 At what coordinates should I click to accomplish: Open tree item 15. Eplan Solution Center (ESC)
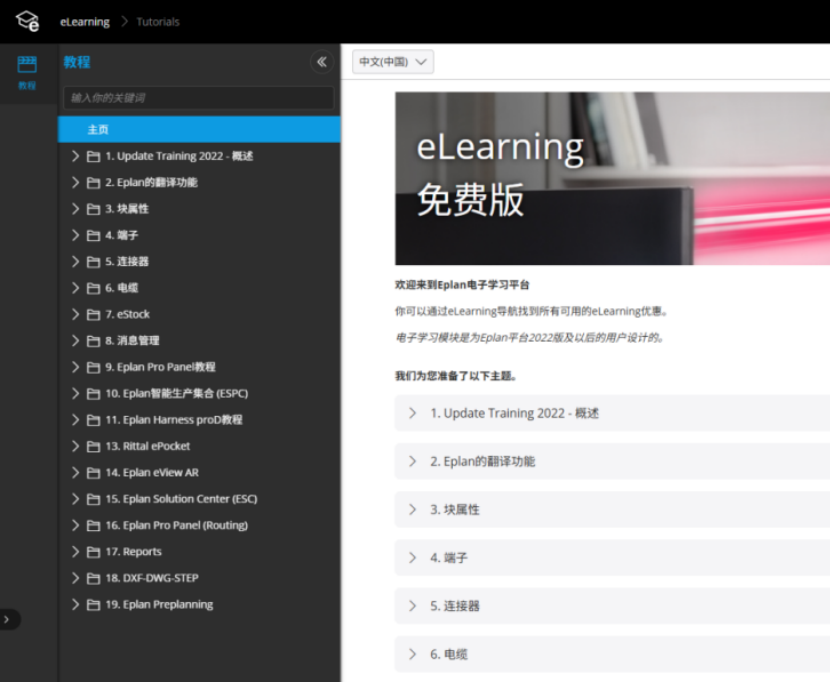click(181, 499)
